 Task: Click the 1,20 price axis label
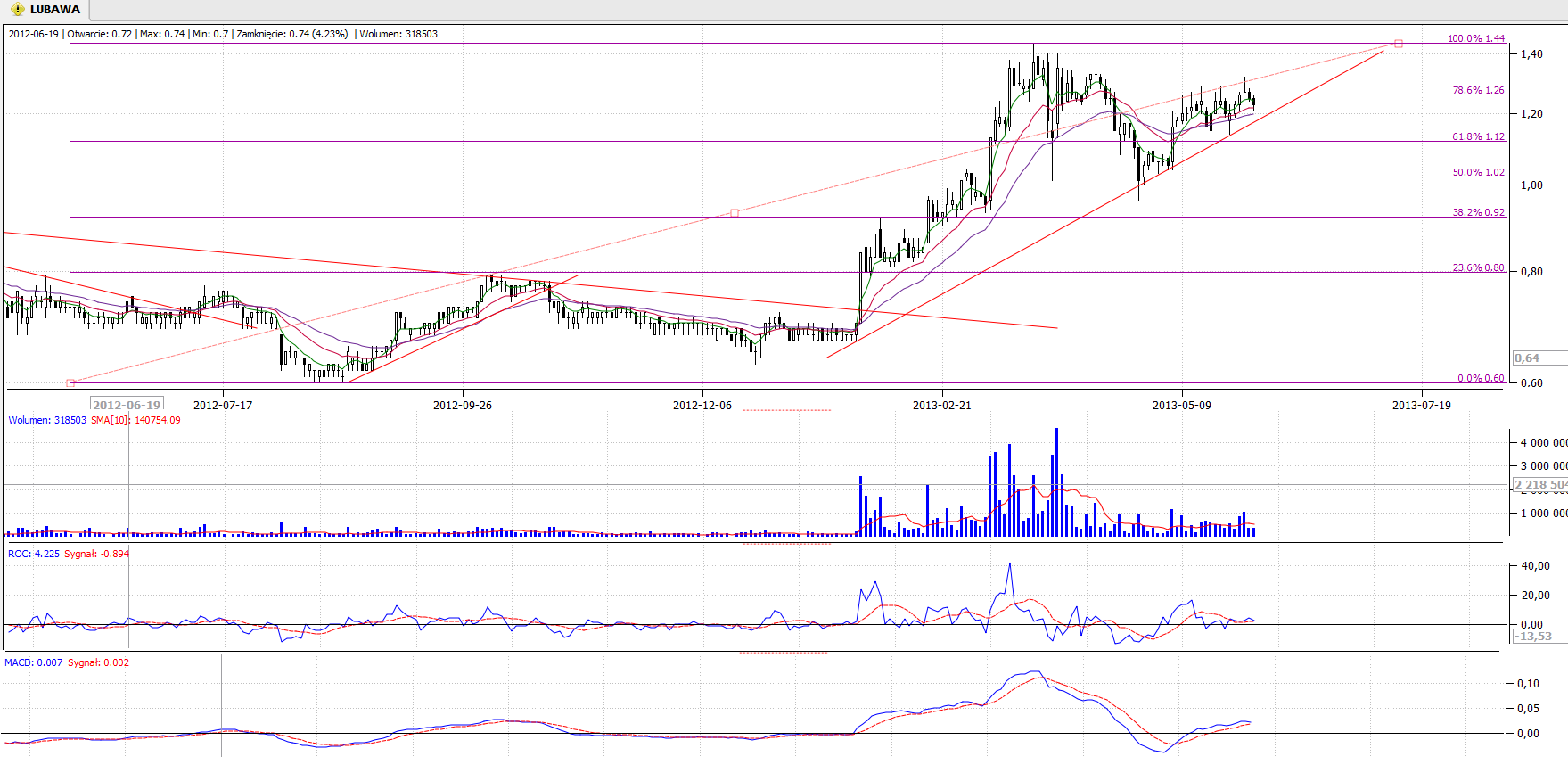click(1531, 114)
